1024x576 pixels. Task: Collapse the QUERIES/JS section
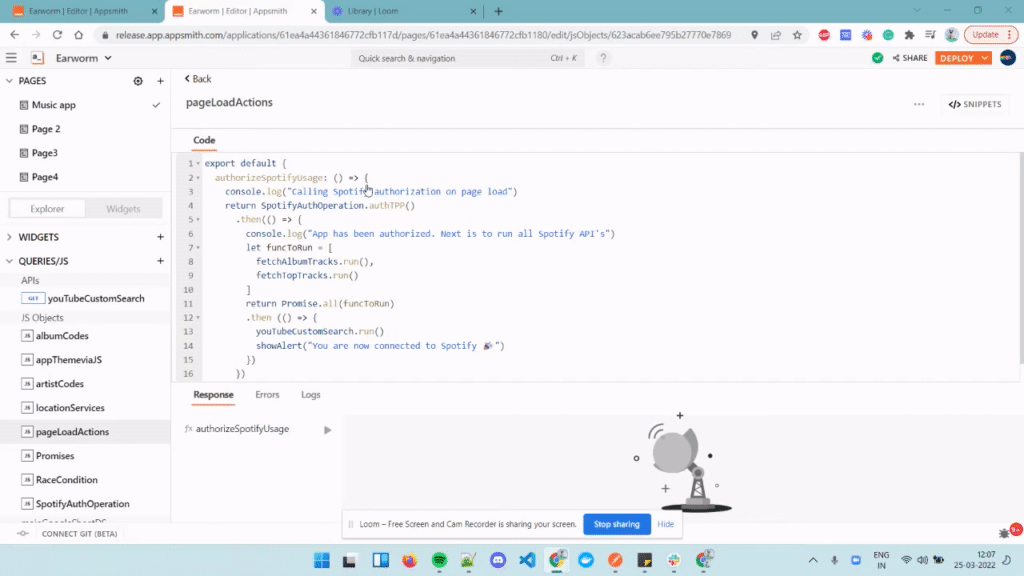9,261
